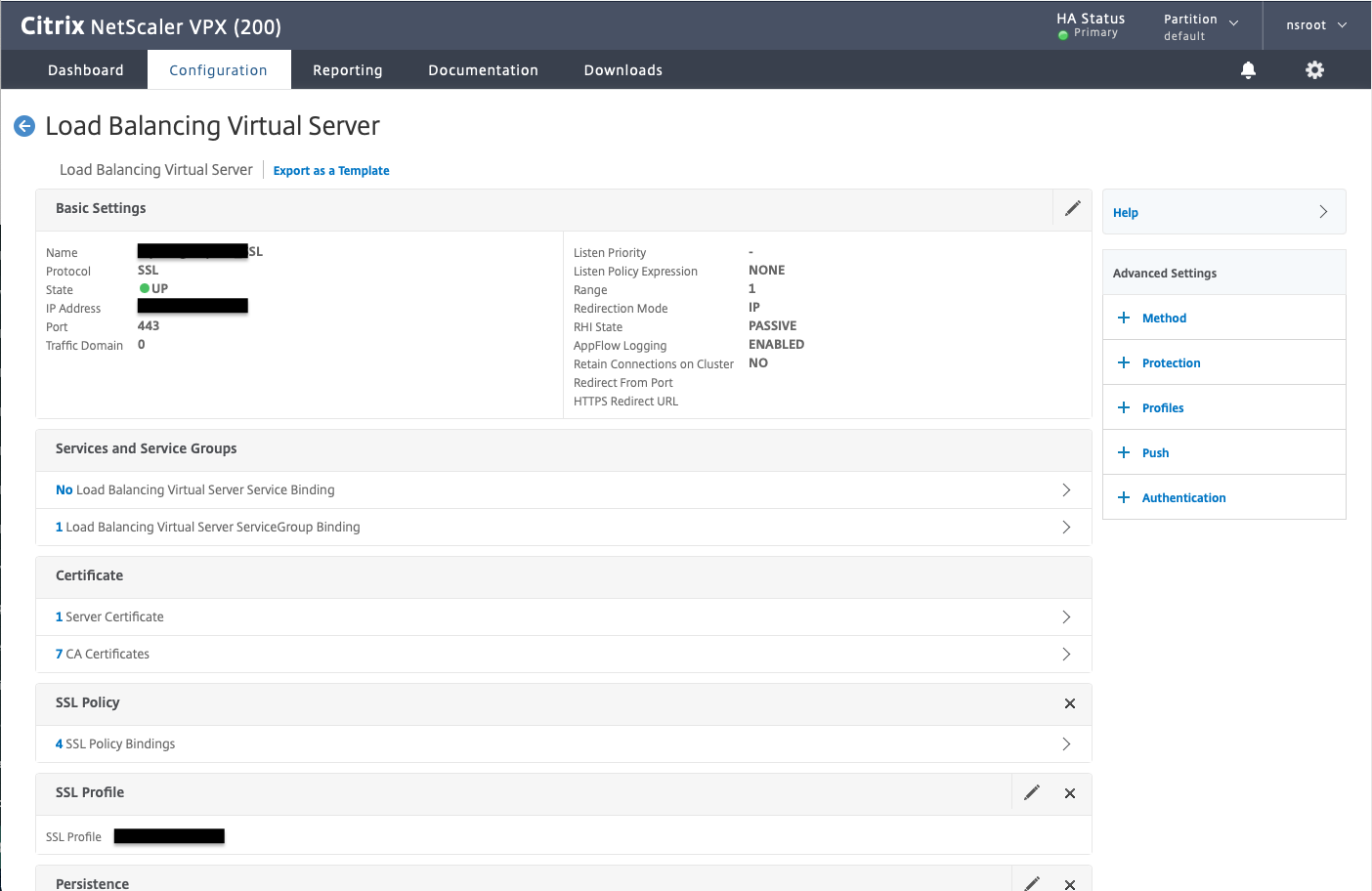Open the Reporting tab
This screenshot has width=1372, height=891.
pos(348,70)
